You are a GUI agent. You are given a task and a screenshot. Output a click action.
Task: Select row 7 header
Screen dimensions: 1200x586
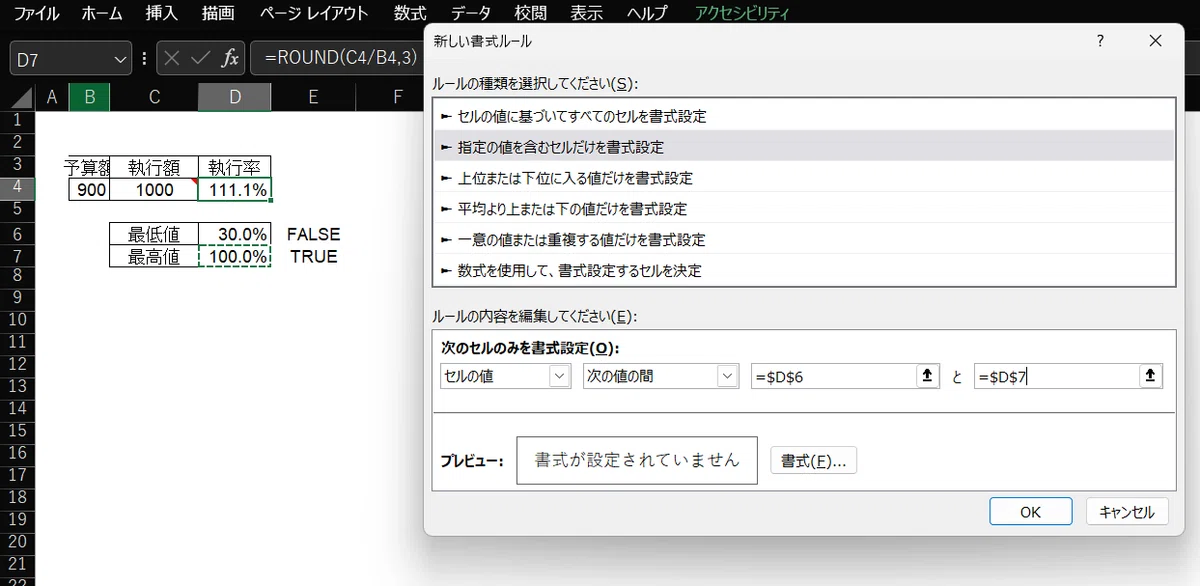click(x=17, y=256)
